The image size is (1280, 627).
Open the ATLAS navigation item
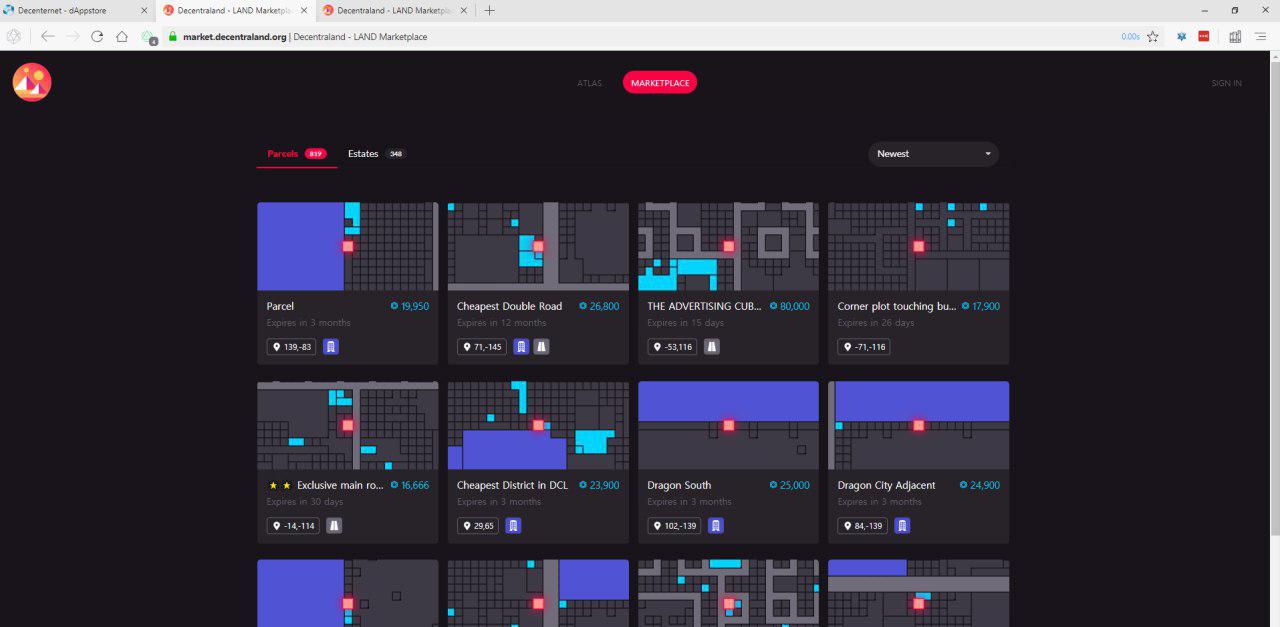(x=590, y=83)
